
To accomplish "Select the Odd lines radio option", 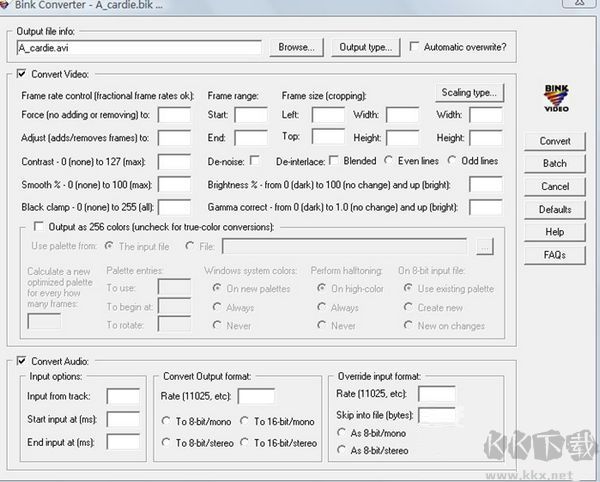I will pyautogui.click(x=452, y=161).
